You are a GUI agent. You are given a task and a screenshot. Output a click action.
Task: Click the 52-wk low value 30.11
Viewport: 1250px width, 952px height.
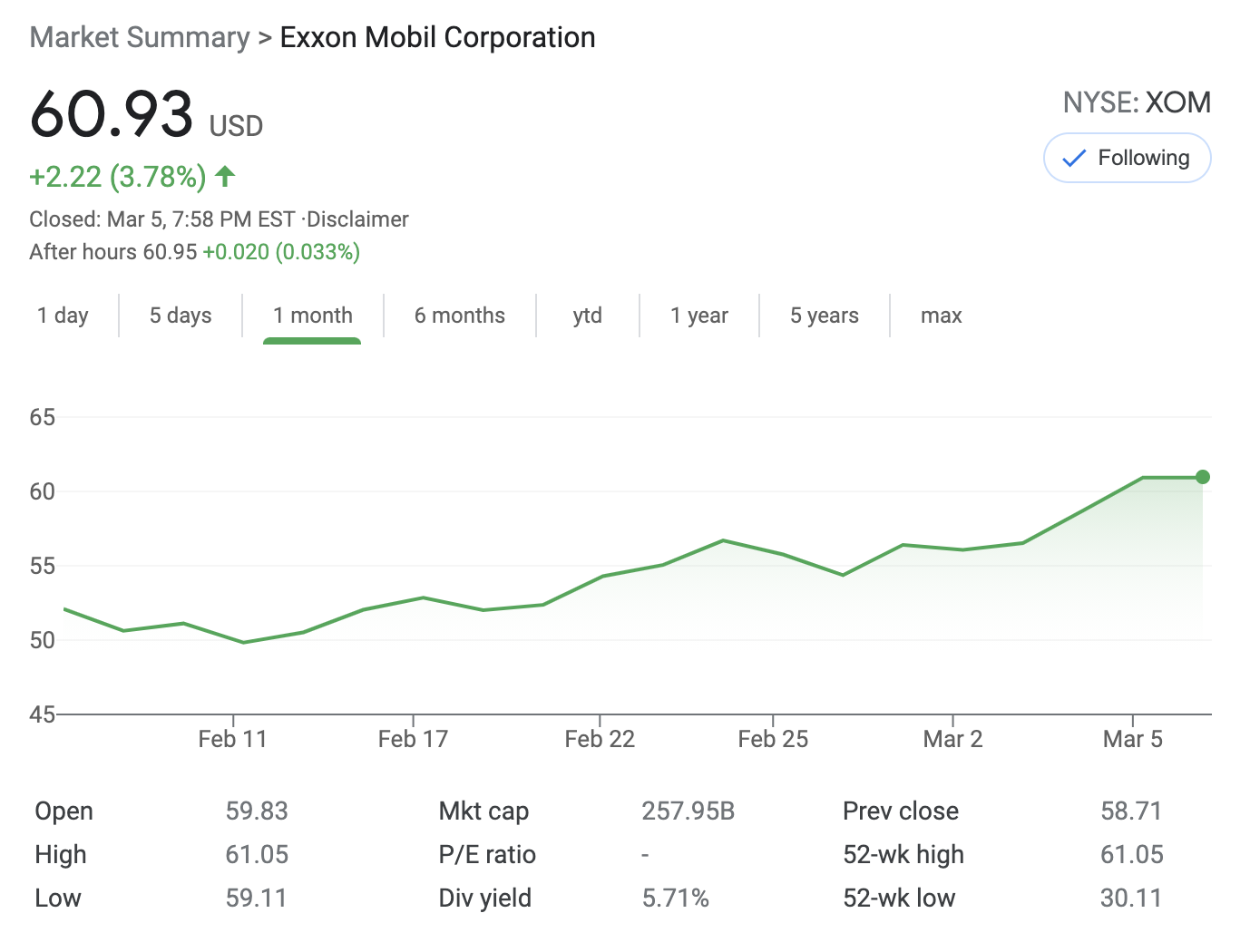(x=1131, y=898)
